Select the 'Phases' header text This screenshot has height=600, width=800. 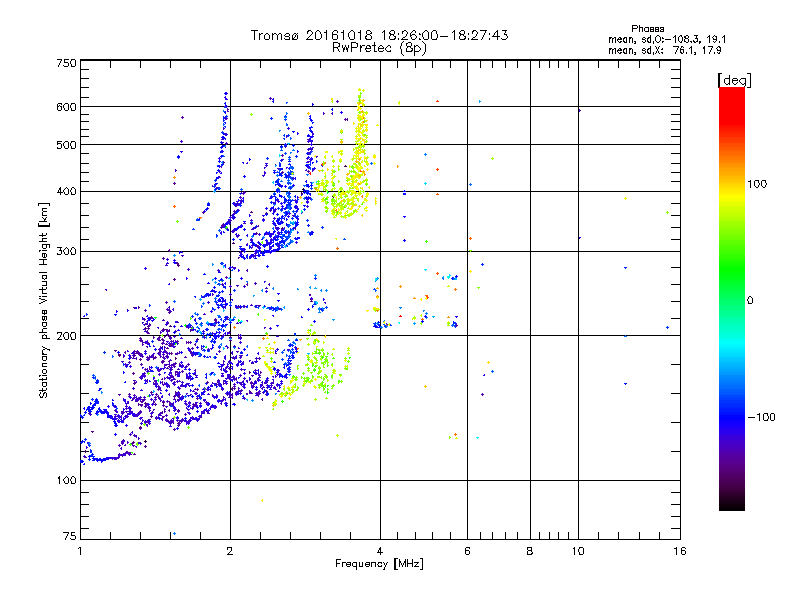647,29
